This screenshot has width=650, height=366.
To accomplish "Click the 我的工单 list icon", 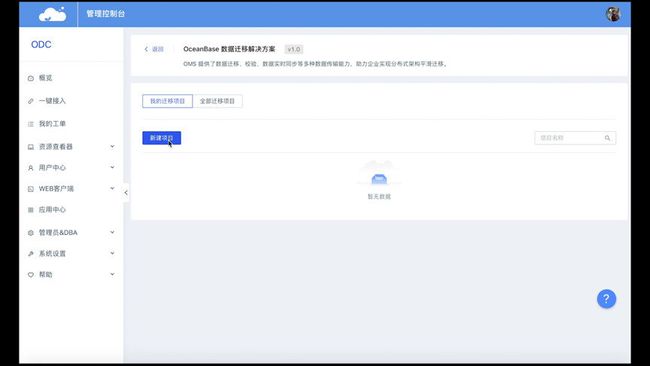I will pos(31,124).
